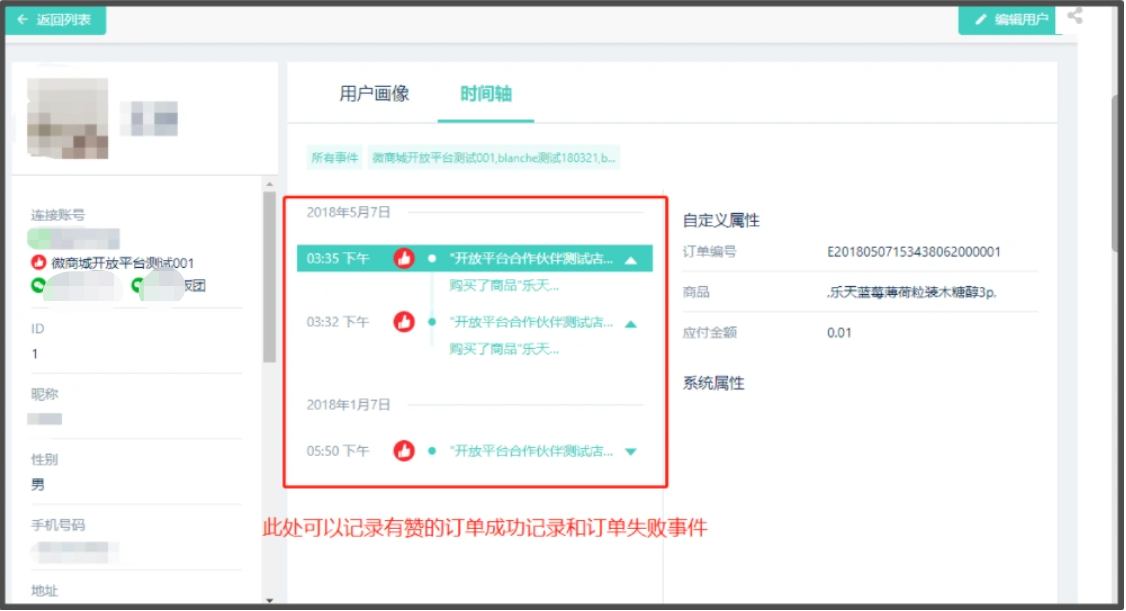1126x611 pixels.
Task: Collapse the 03:32 下午 event details
Action: [x=631, y=324]
